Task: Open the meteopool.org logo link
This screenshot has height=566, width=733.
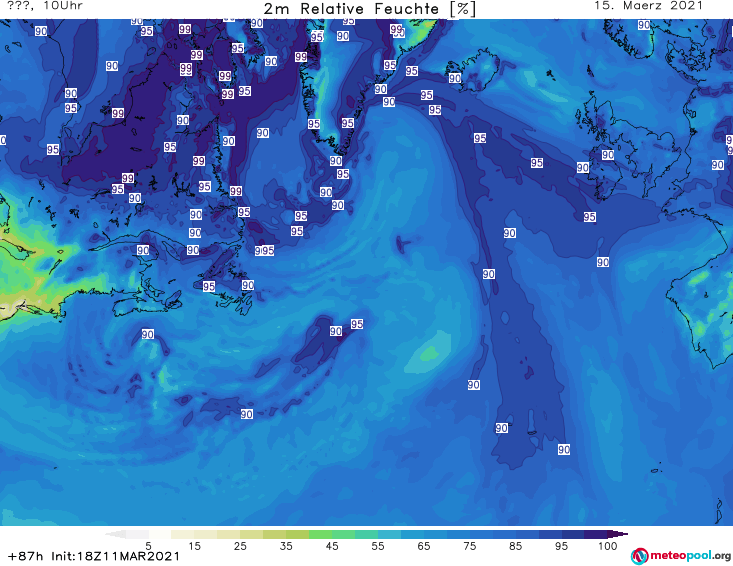Action: pyautogui.click(x=681, y=556)
